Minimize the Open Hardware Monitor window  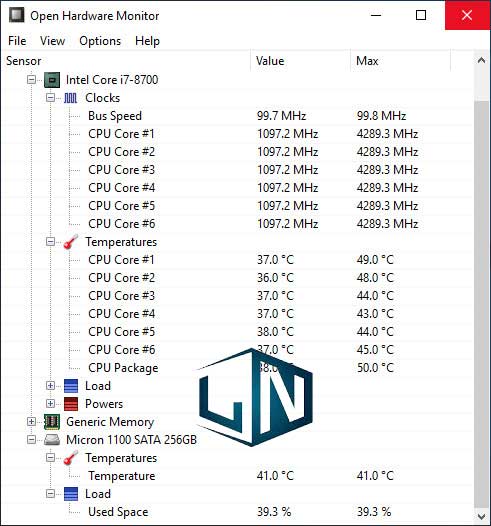coord(376,15)
